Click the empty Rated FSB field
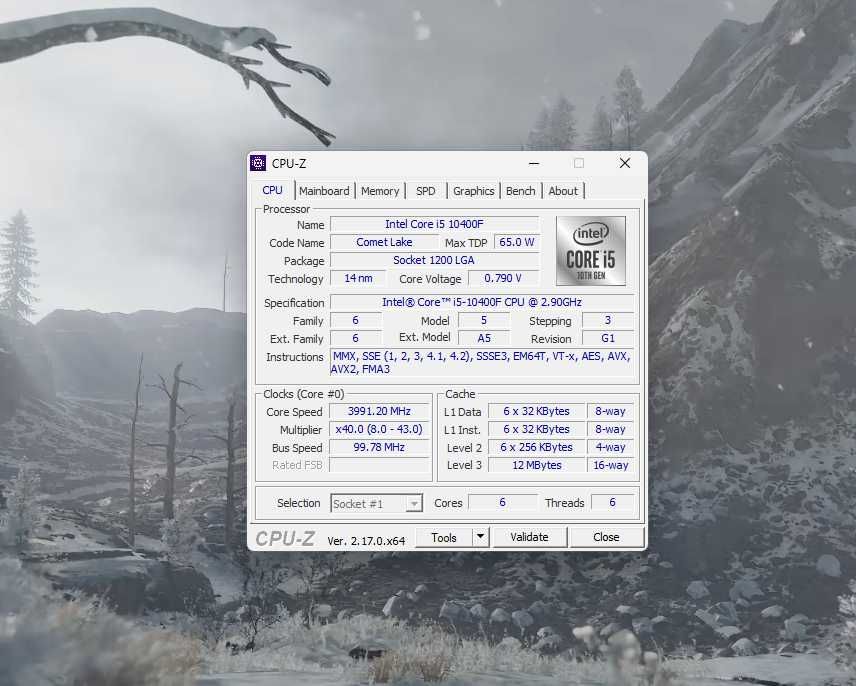856x686 pixels. pos(379,466)
